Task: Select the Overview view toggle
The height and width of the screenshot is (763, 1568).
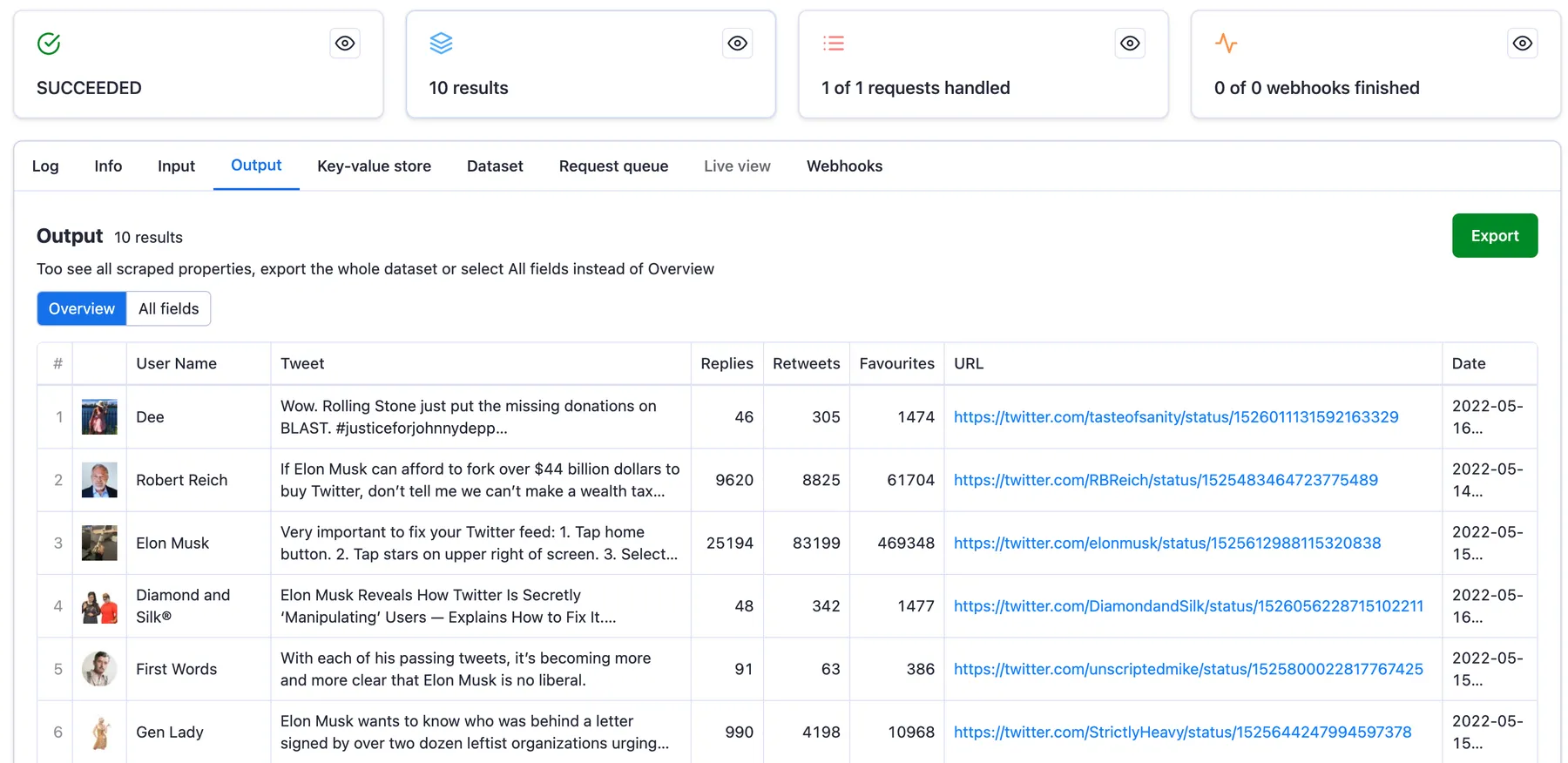Action: (82, 309)
